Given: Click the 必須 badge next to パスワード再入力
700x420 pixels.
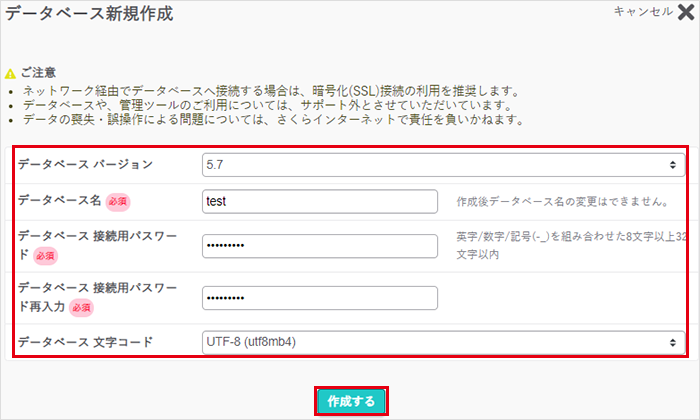Looking at the screenshot, I should click(x=79, y=308).
